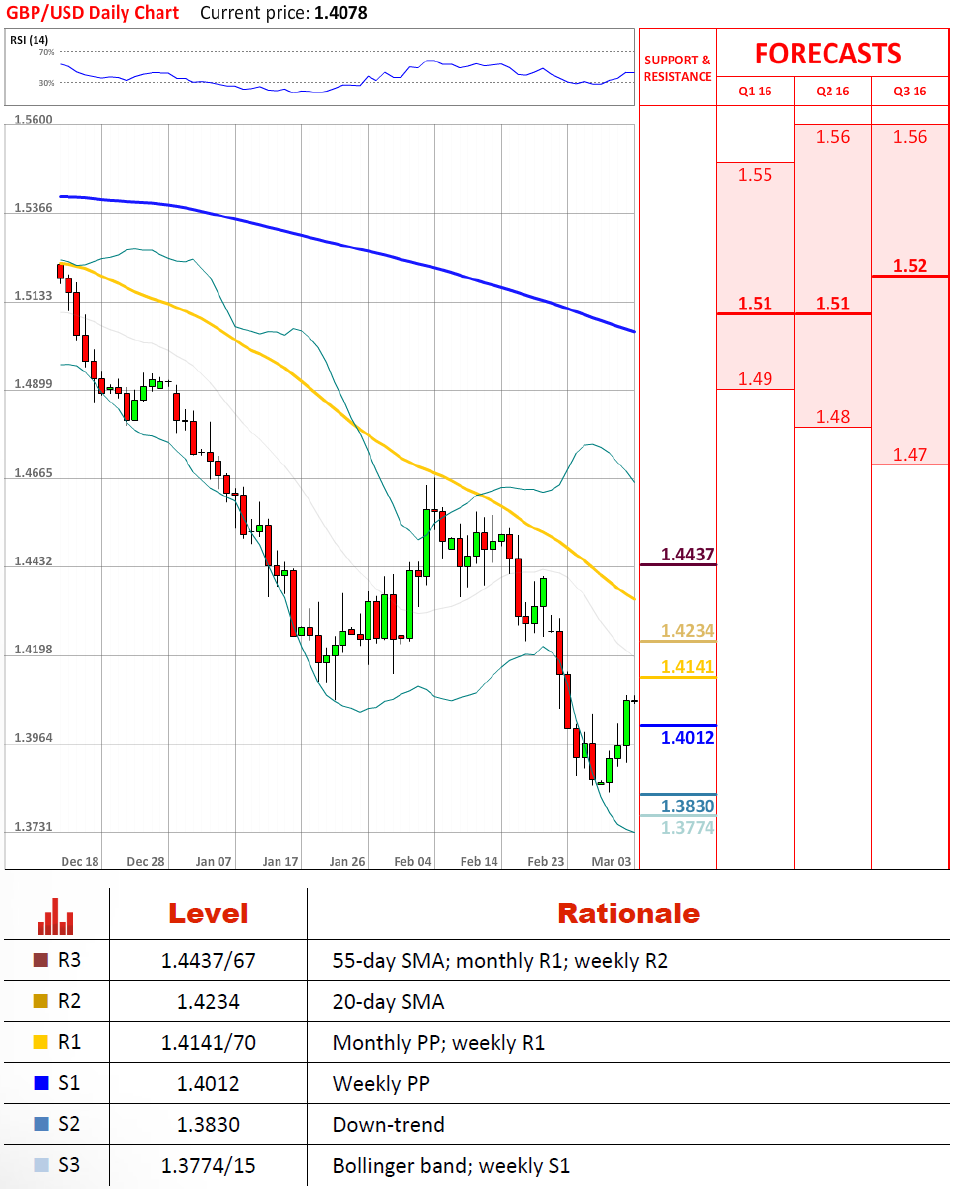The width and height of the screenshot is (954, 1189).
Task: Click the FORECASTS heading
Action: pos(828,54)
